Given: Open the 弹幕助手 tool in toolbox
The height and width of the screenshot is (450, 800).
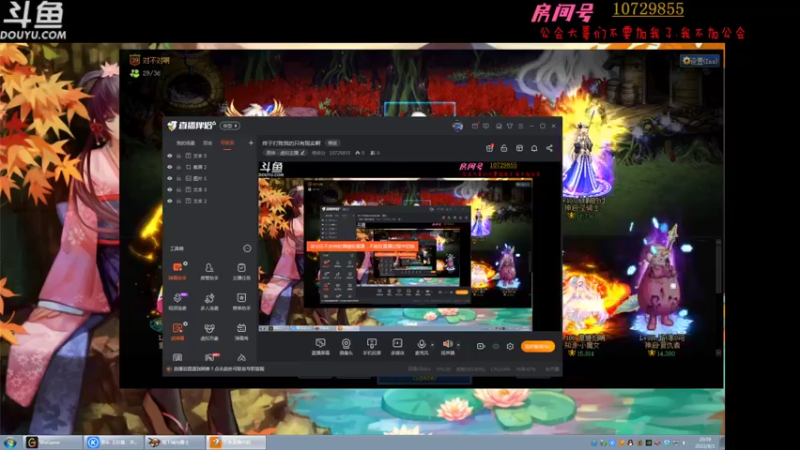Looking at the screenshot, I should [x=178, y=270].
